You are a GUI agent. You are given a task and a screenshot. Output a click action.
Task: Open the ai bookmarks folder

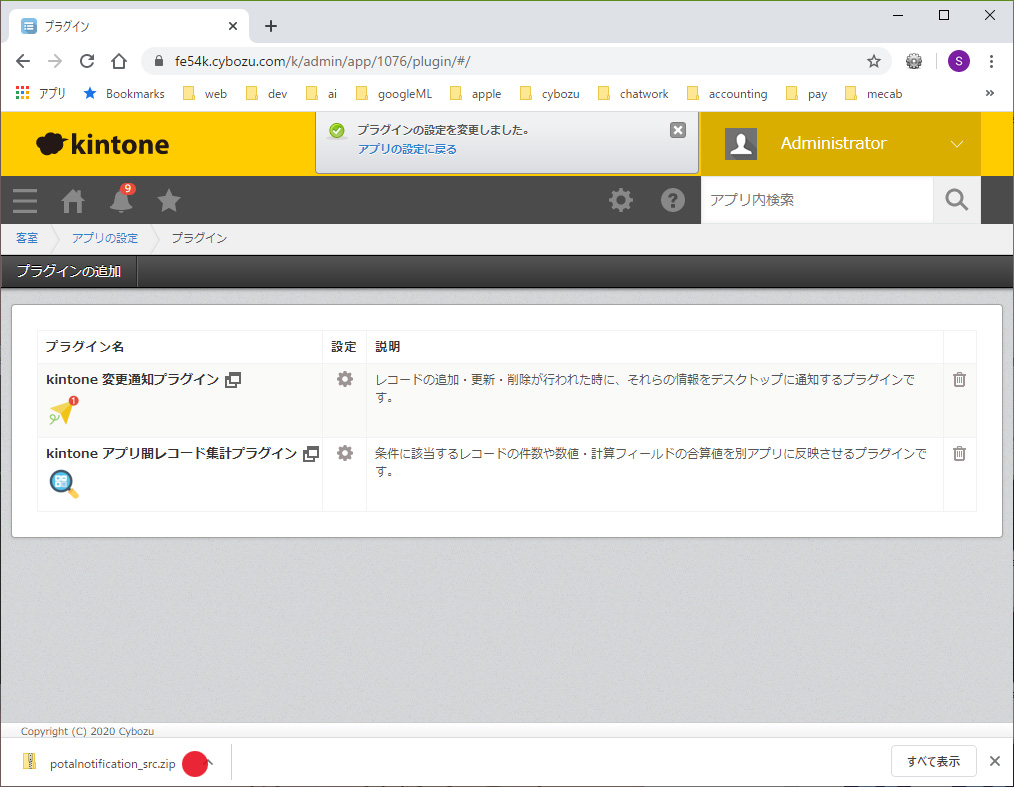[x=321, y=94]
